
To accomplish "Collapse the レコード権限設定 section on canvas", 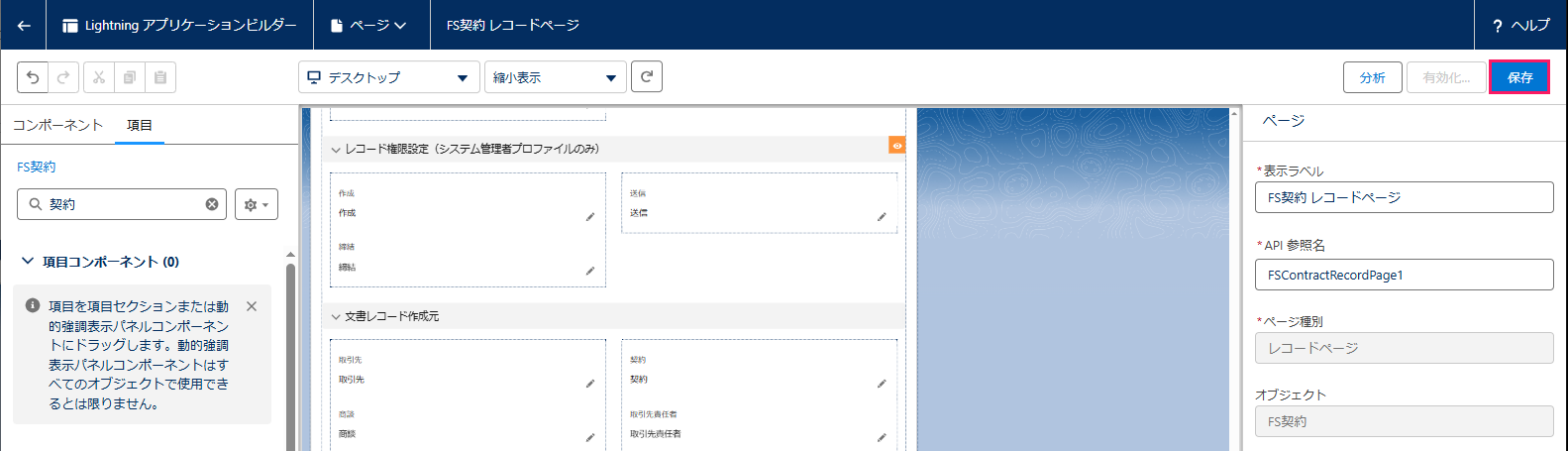I will (x=336, y=150).
